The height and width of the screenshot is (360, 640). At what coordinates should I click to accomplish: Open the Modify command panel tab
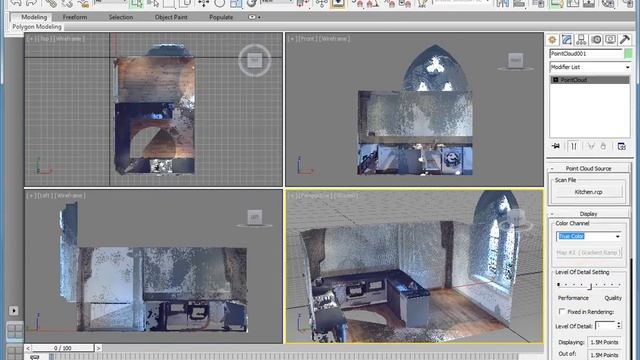(567, 40)
